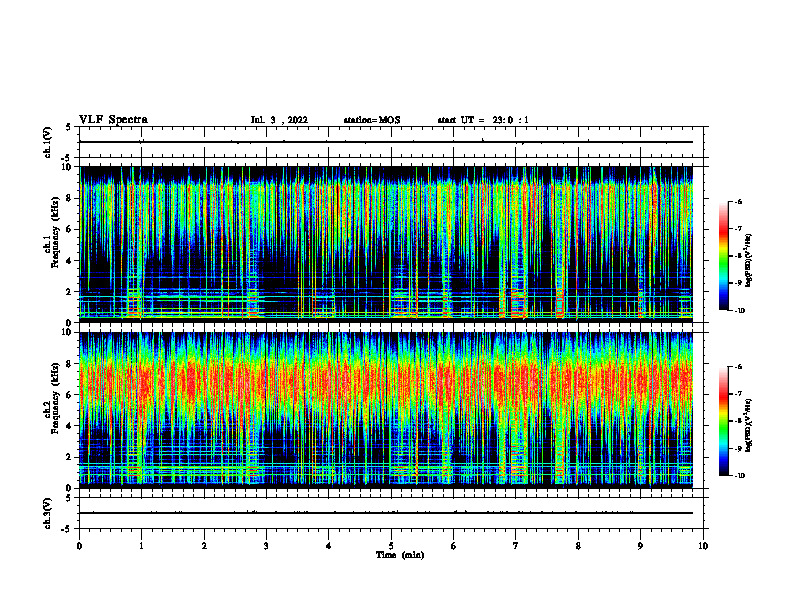792x612 pixels.
Task: Click the -10 label on the upper color bar
Action: (x=739, y=311)
